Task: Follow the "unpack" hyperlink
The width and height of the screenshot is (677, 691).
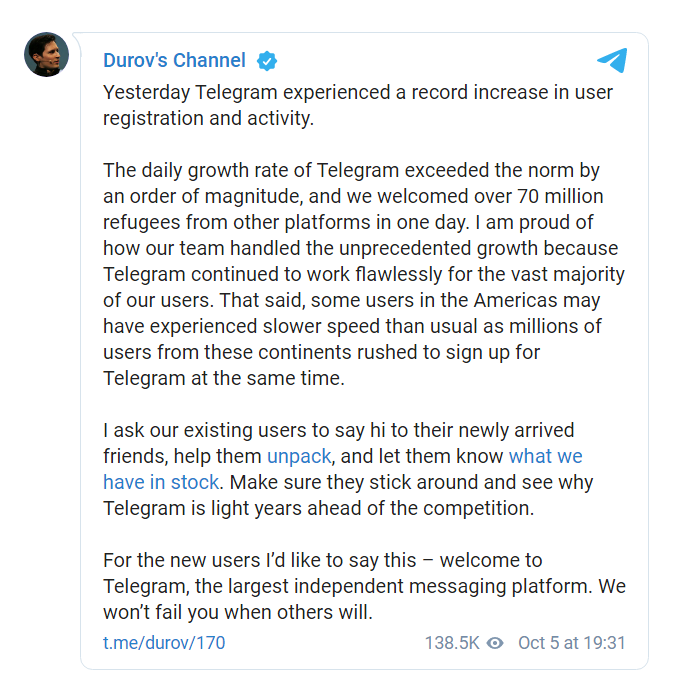Action: [299, 457]
